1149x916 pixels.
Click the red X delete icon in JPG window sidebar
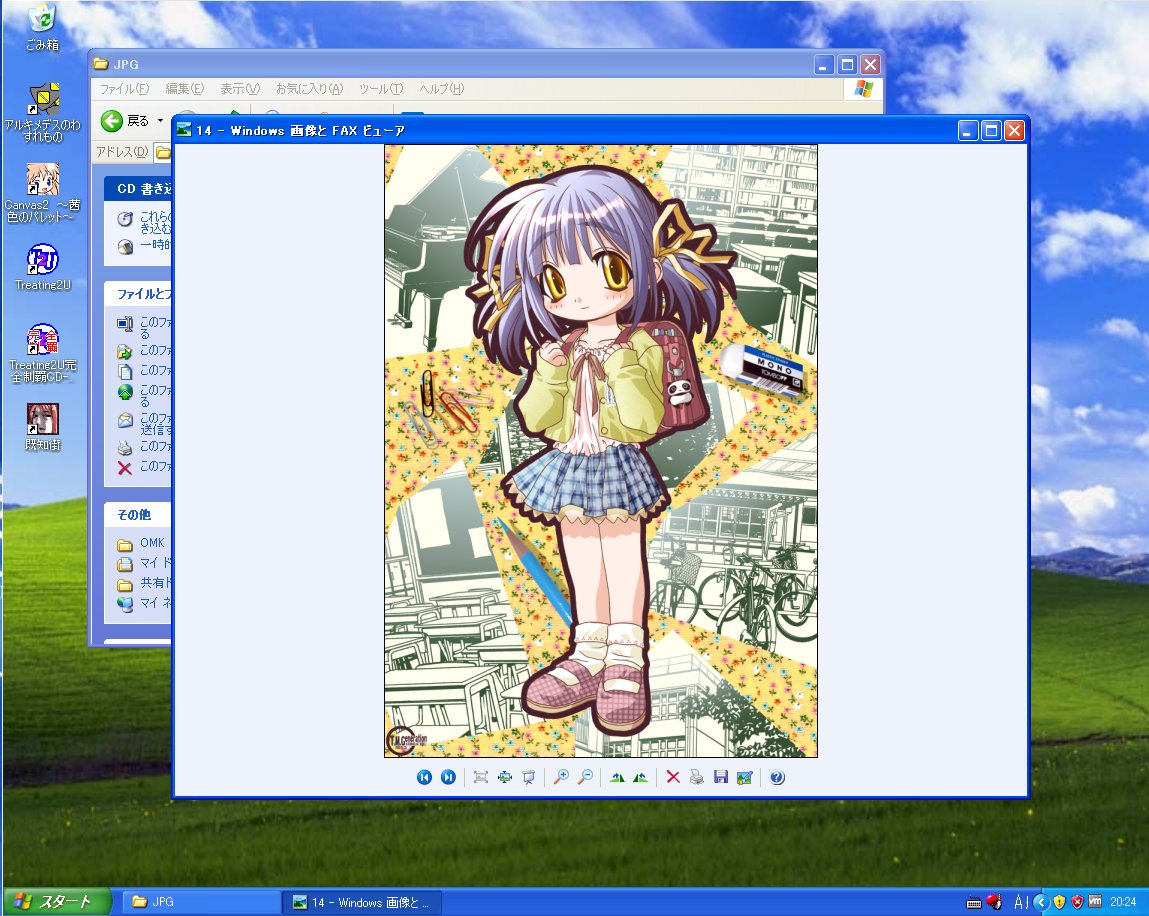click(x=125, y=468)
